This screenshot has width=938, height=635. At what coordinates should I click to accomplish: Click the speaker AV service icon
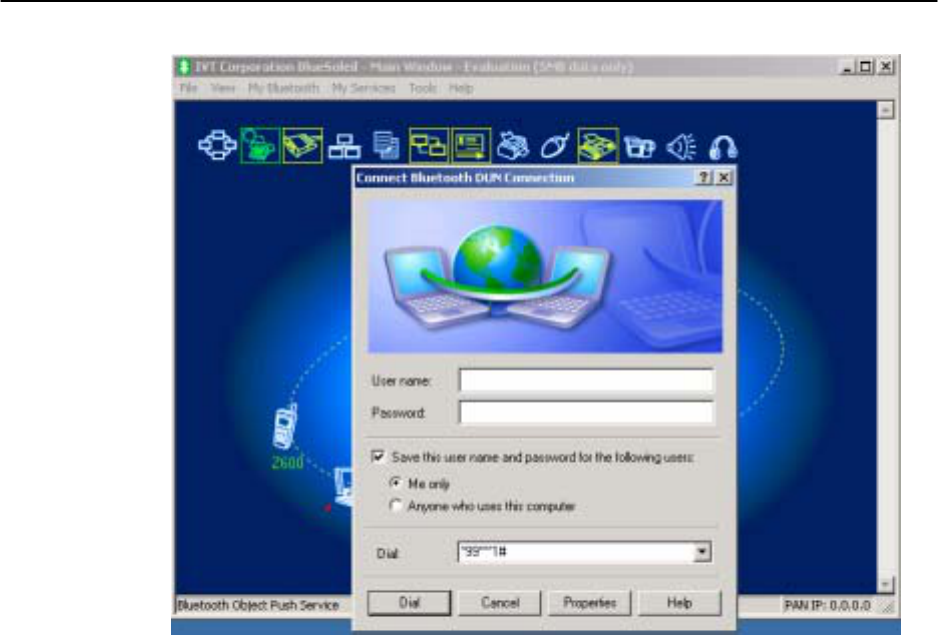point(681,147)
